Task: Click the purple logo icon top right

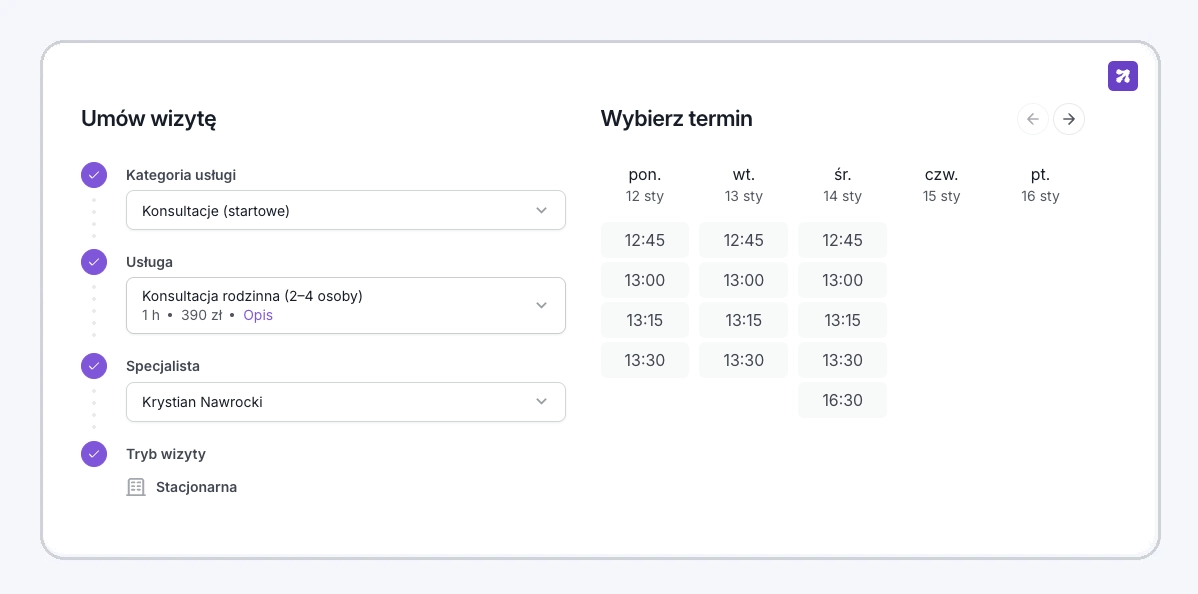Action: (x=1122, y=76)
